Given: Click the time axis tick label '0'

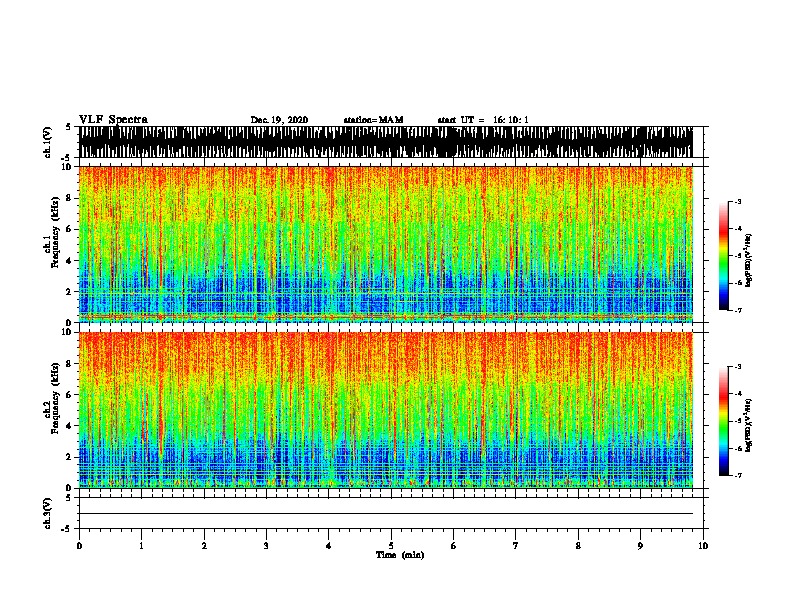Looking at the screenshot, I should point(79,546).
